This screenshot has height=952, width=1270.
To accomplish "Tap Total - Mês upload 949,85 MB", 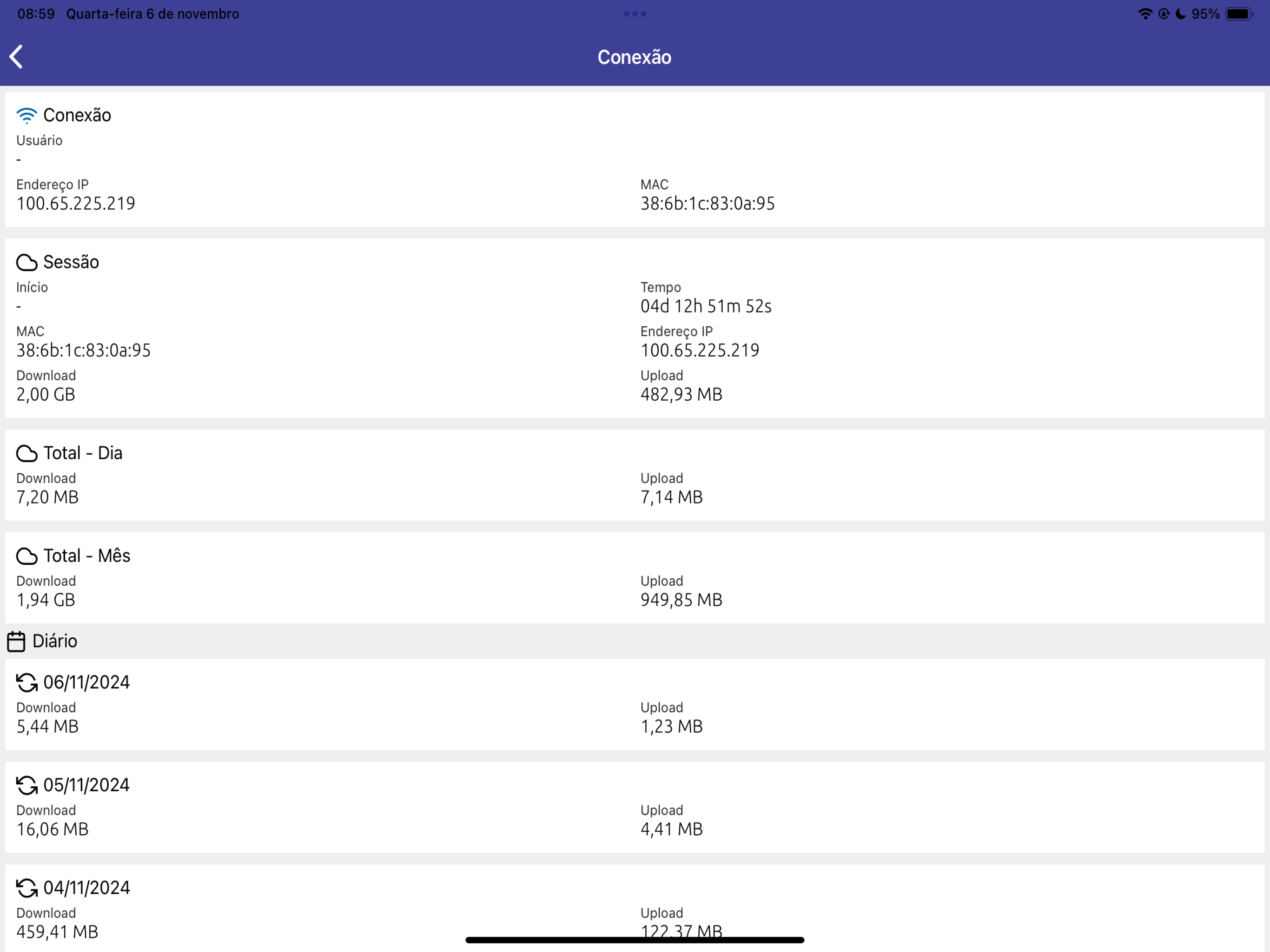I will (681, 600).
